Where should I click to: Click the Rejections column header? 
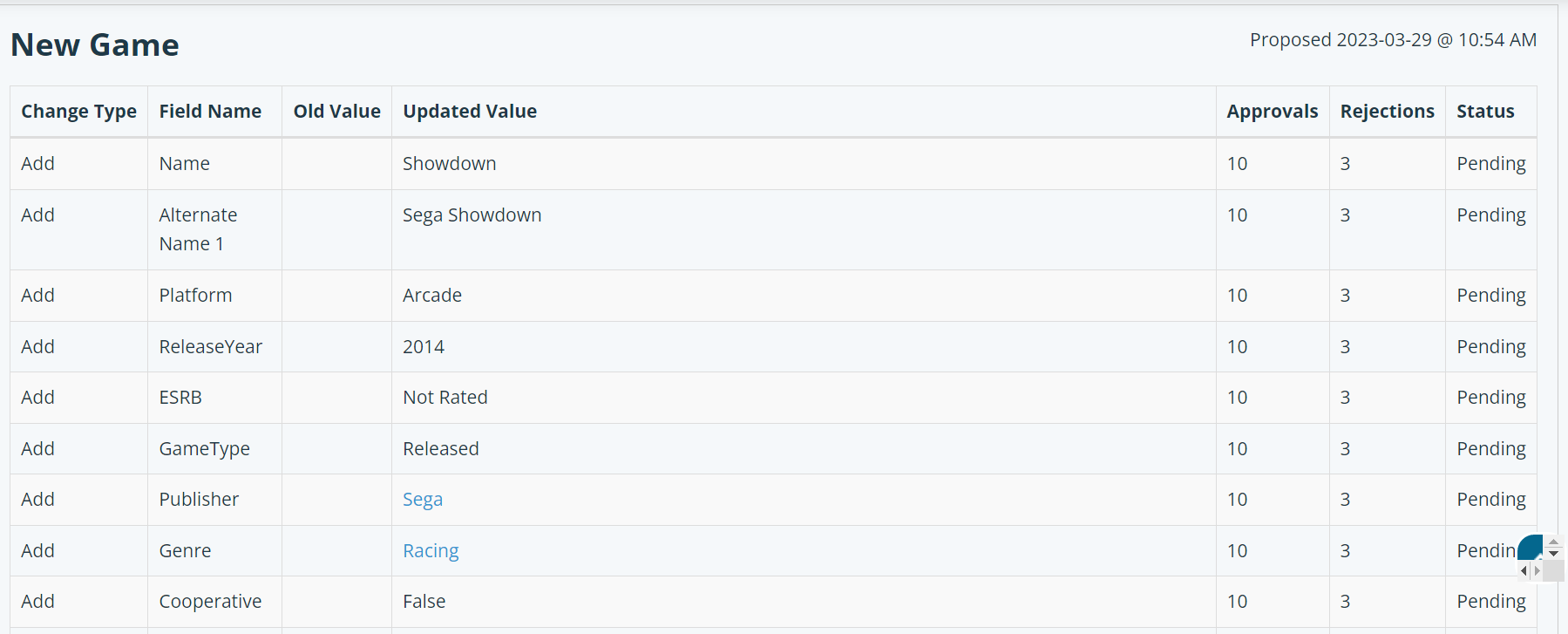(1387, 112)
